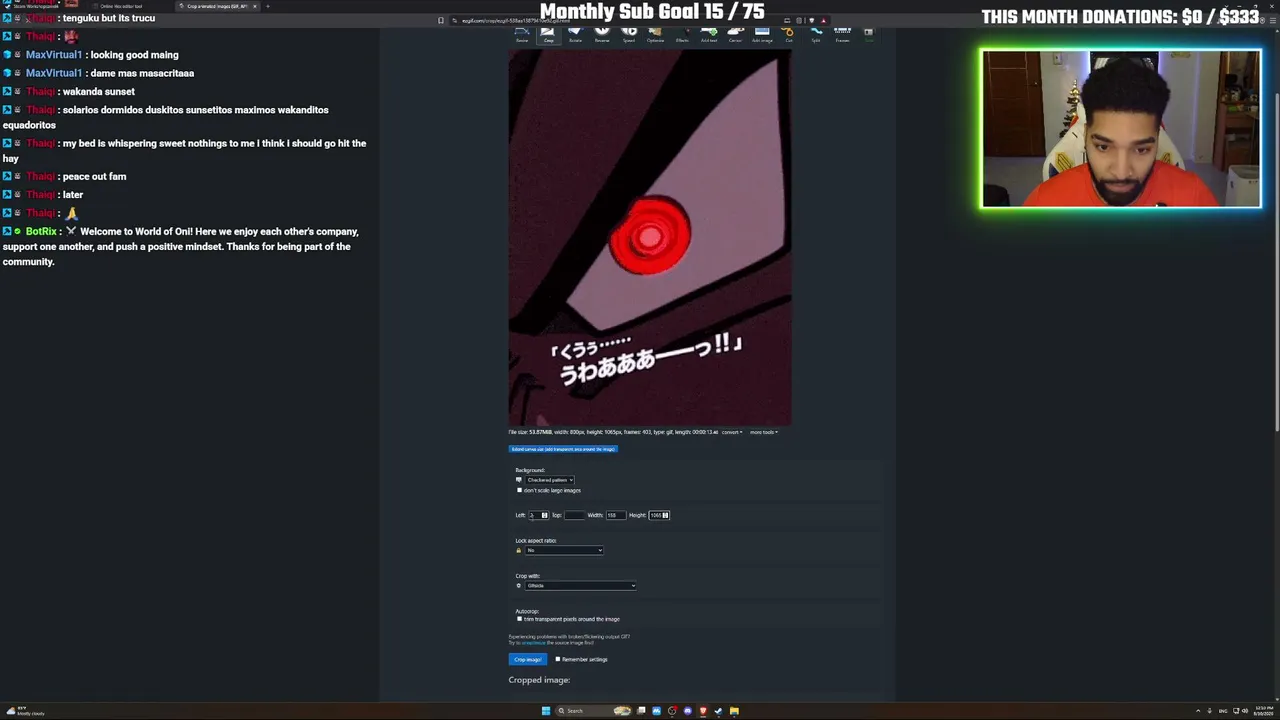The height and width of the screenshot is (720, 1280).
Task: Open the Lock aspect ratio dropdown
Action: (x=564, y=550)
